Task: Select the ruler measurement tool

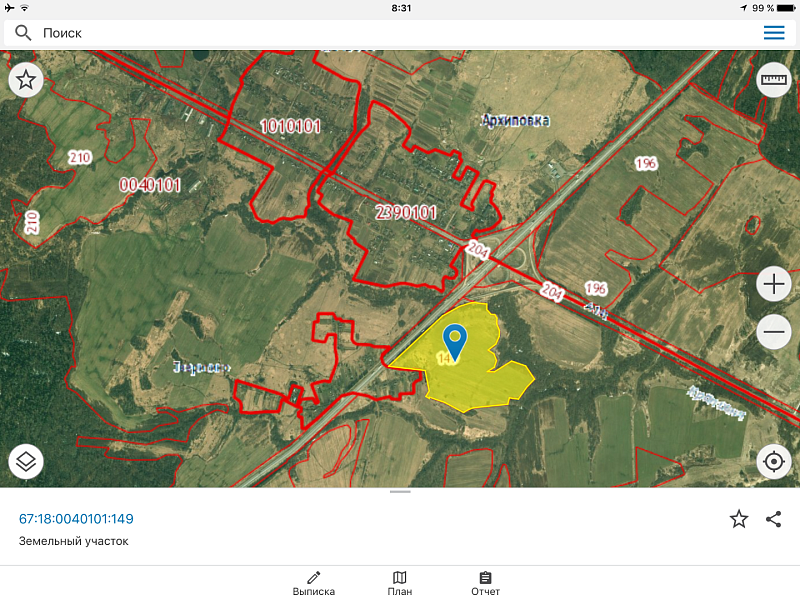Action: coord(774,80)
